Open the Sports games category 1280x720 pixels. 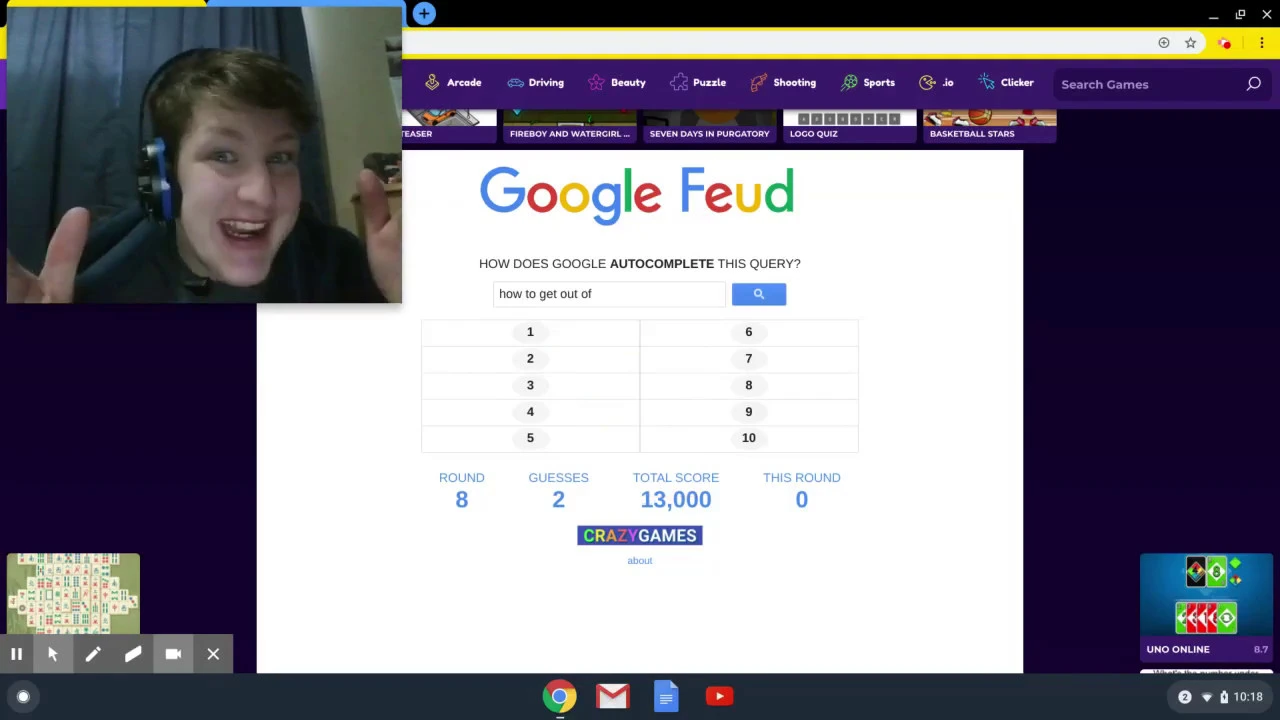click(x=868, y=83)
